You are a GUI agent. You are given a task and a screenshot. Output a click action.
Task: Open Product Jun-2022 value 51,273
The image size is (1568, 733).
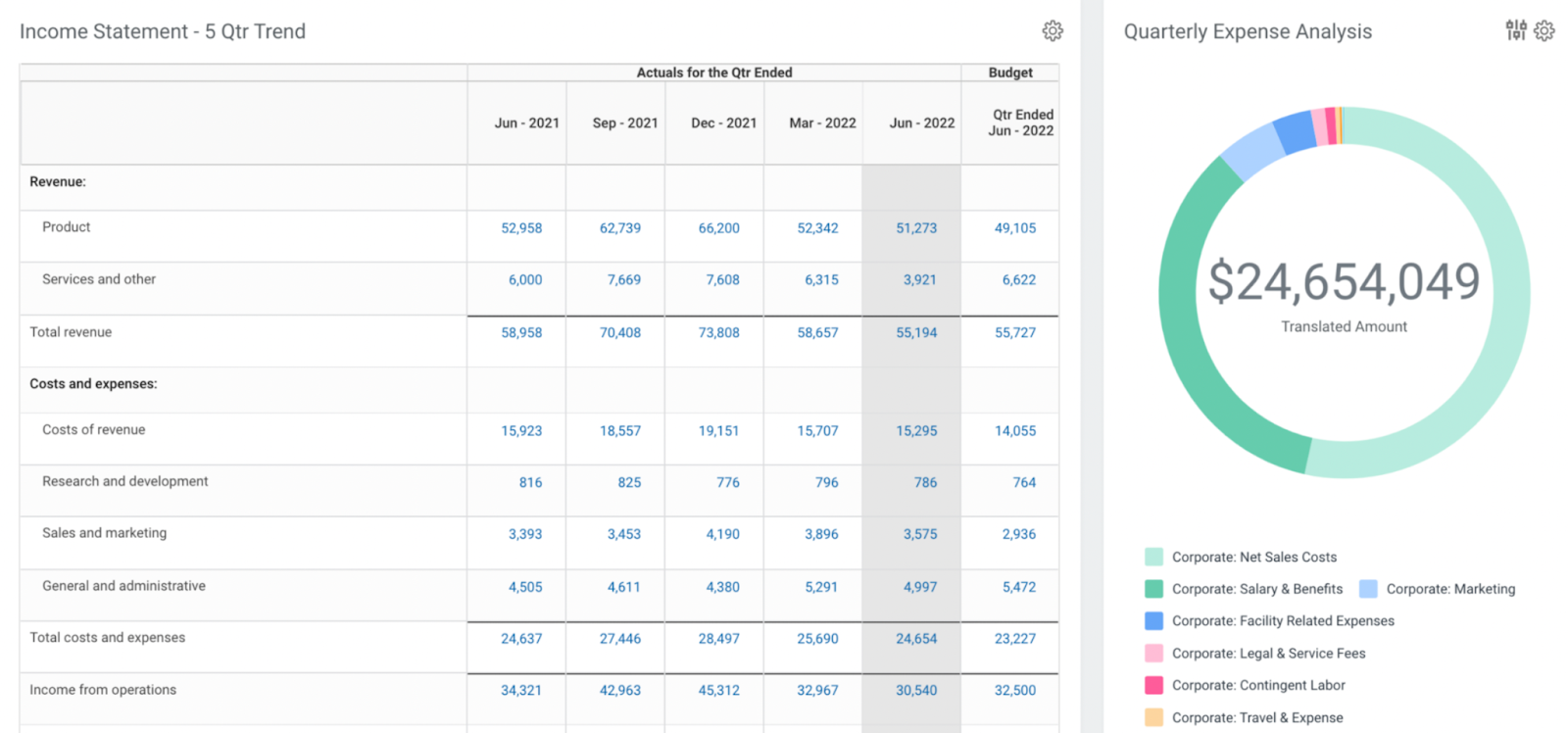click(916, 228)
